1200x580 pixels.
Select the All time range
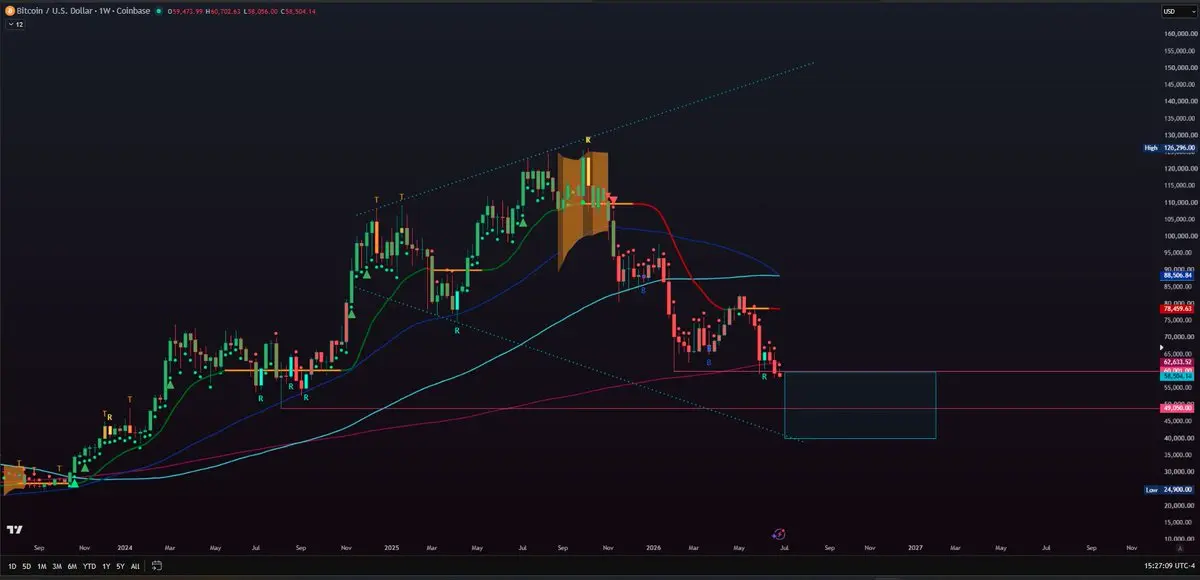[x=135, y=565]
